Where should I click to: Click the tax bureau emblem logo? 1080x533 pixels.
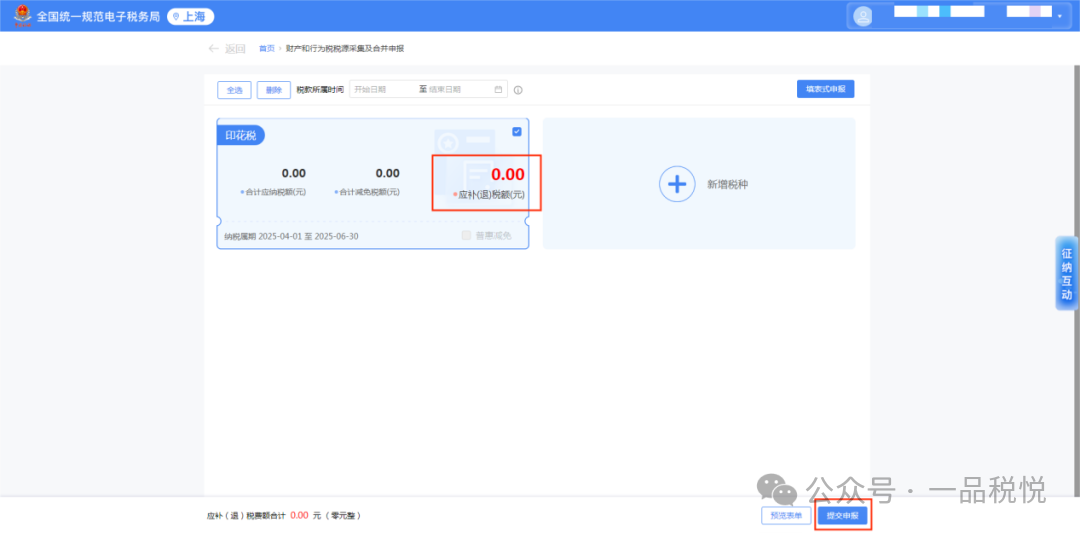22,16
